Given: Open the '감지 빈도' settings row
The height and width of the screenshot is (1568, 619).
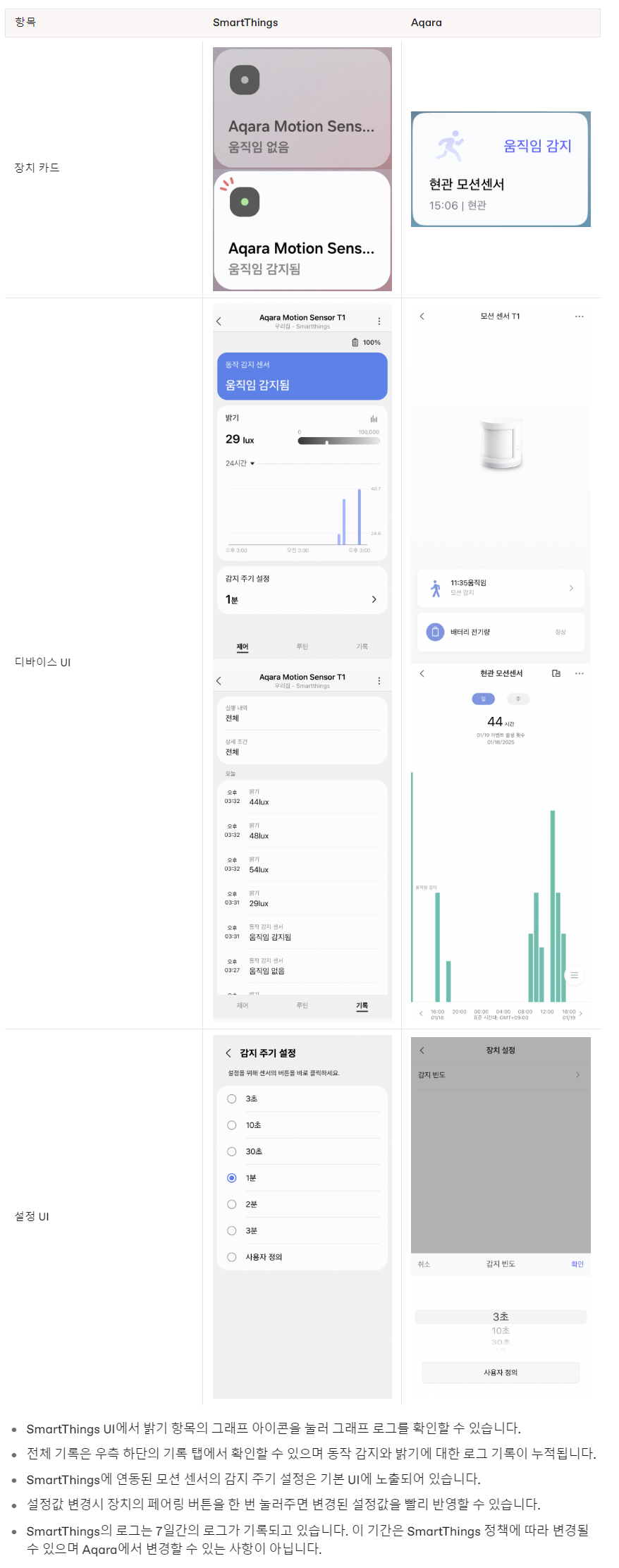Looking at the screenshot, I should (x=501, y=1074).
